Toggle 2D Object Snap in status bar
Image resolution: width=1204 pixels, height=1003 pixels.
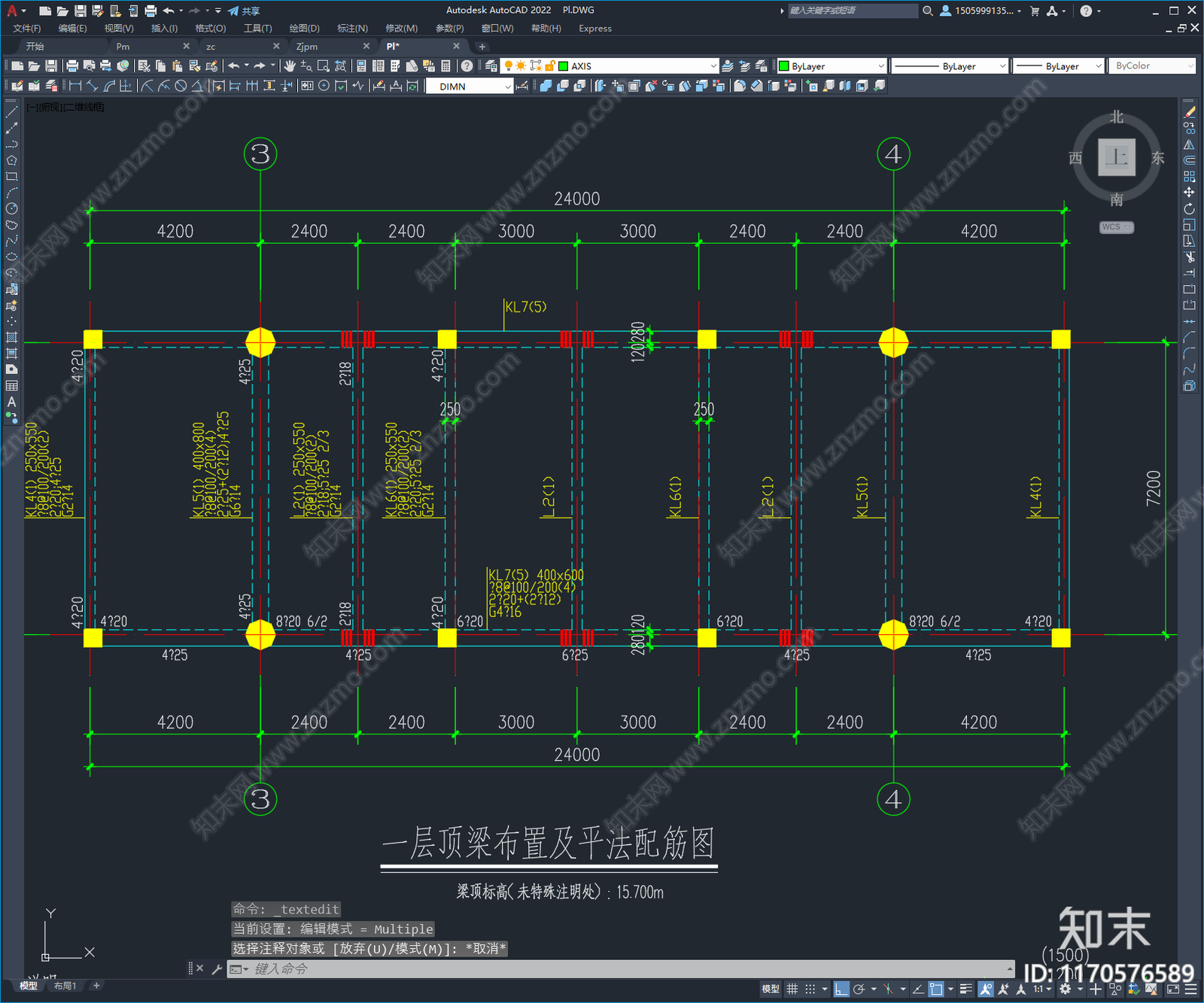click(x=936, y=989)
